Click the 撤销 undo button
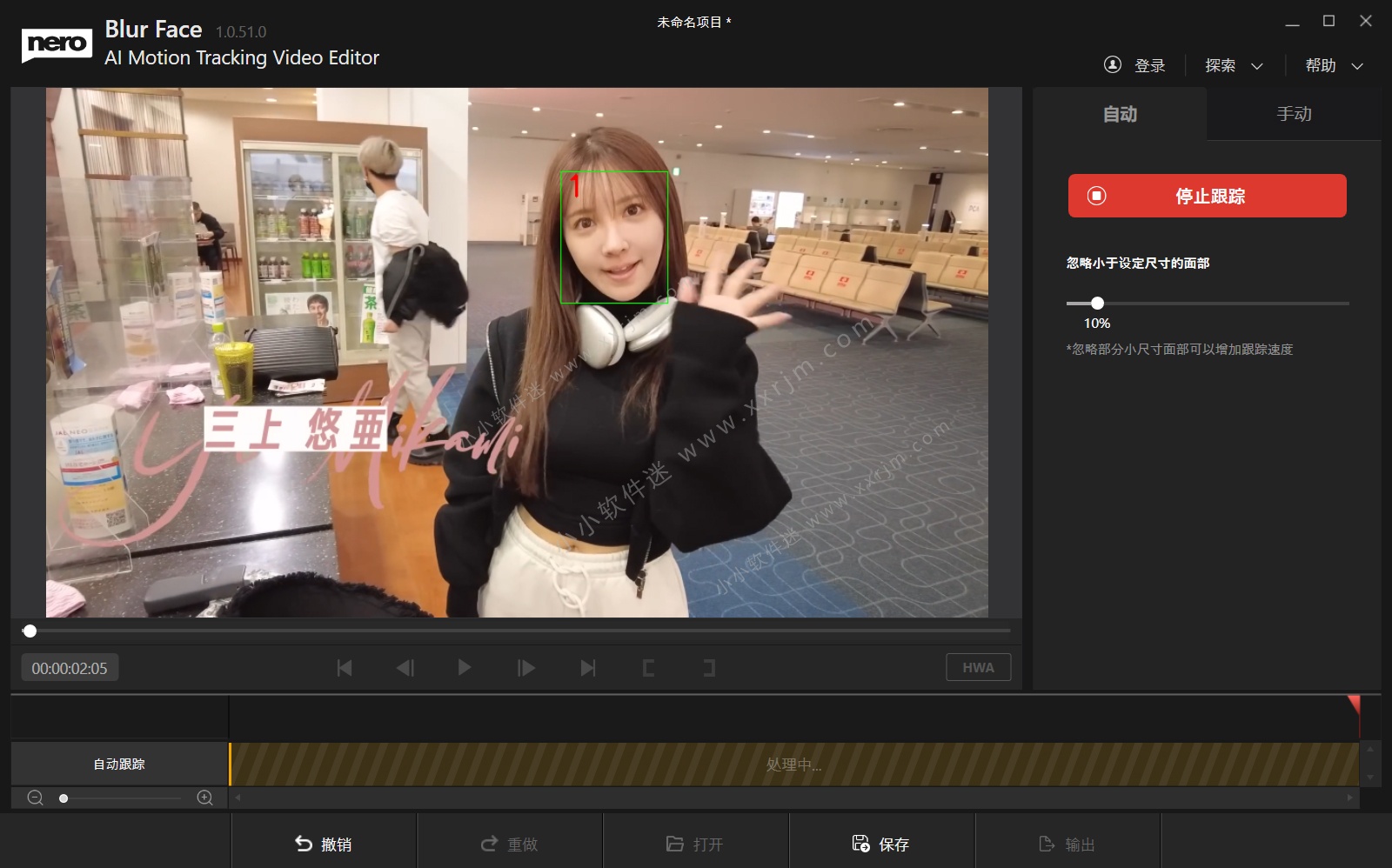This screenshot has height=868, width=1392. pos(324,844)
